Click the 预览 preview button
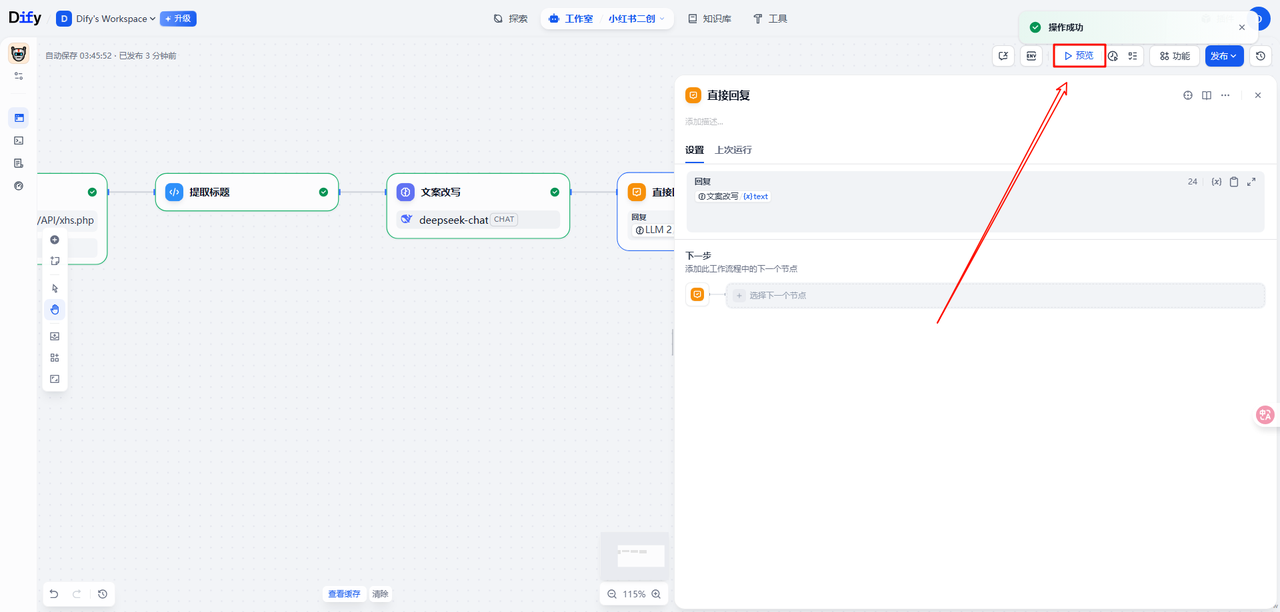The image size is (1280, 612). click(x=1079, y=56)
